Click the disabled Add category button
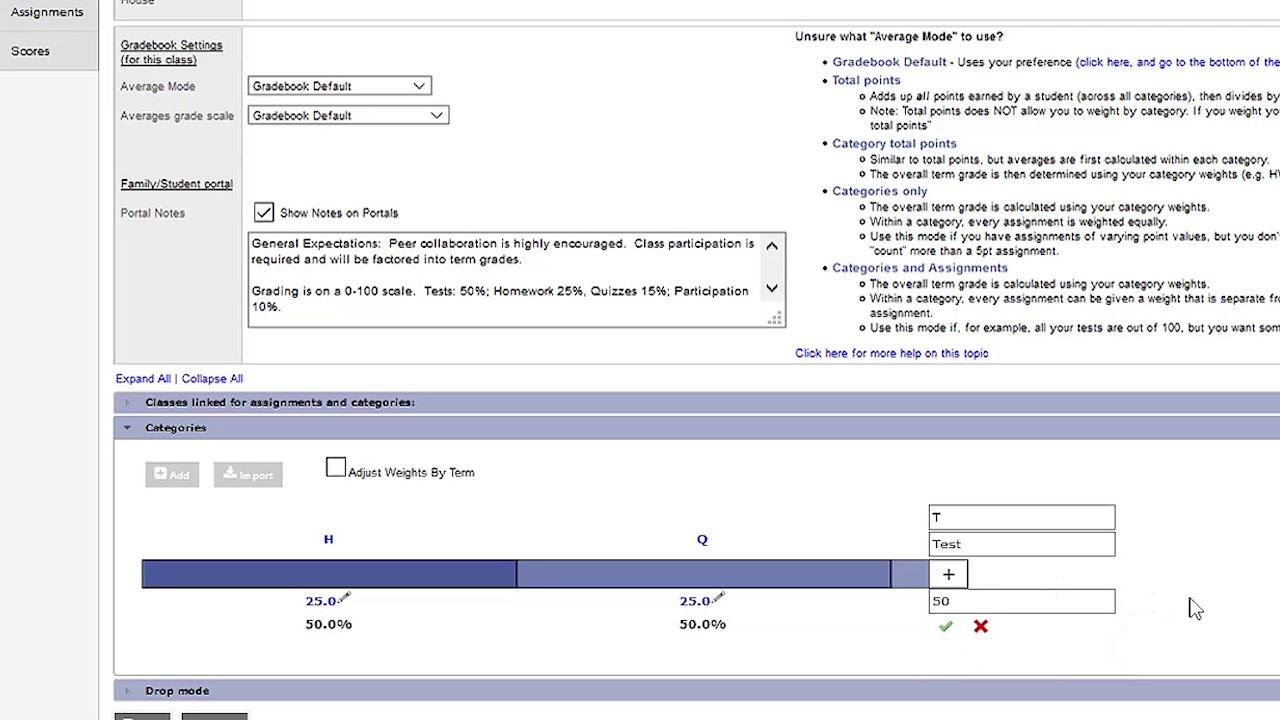1280x720 pixels. (172, 474)
